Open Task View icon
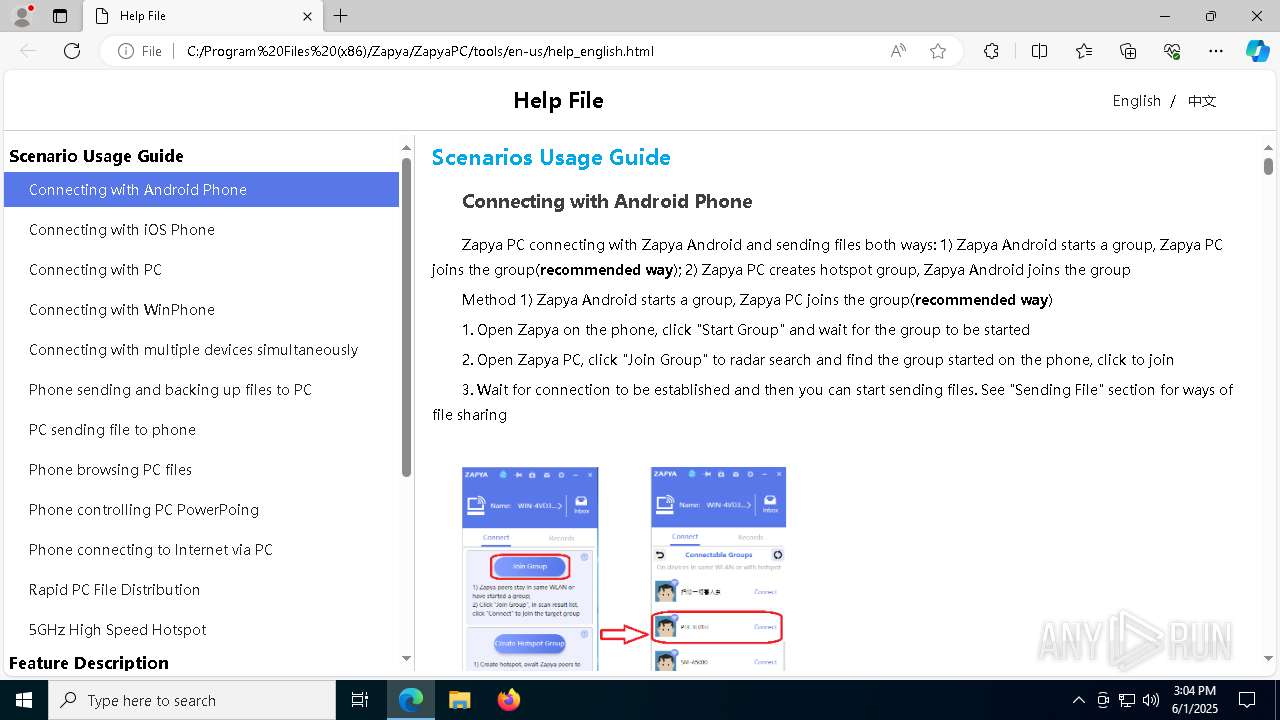This screenshot has height=720, width=1280. pyautogui.click(x=360, y=700)
